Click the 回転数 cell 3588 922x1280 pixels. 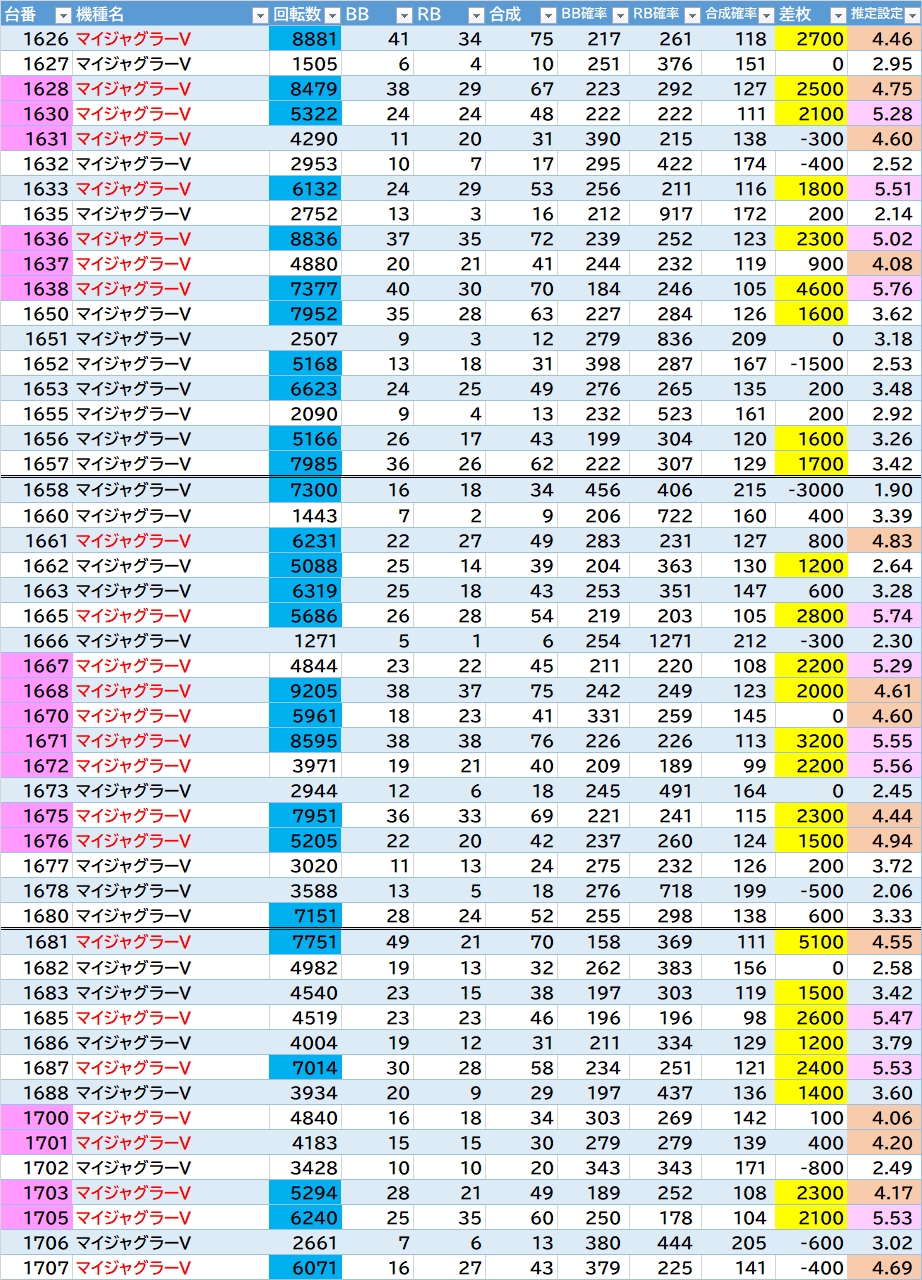click(x=305, y=891)
